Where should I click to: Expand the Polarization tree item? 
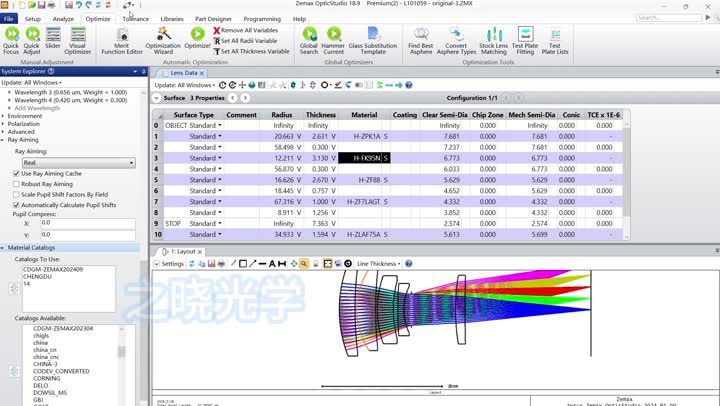[3, 124]
